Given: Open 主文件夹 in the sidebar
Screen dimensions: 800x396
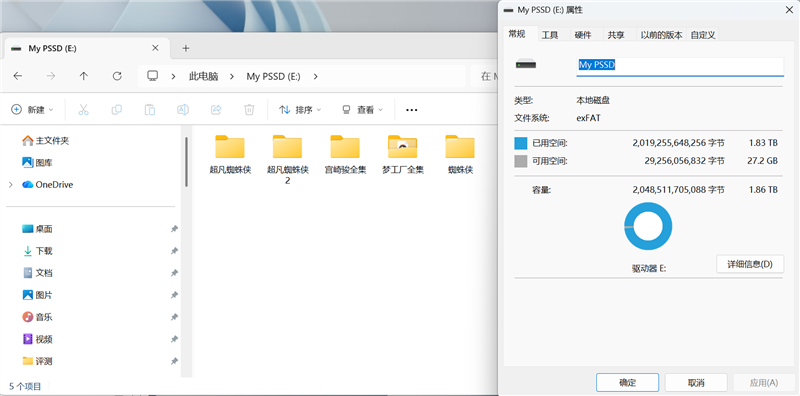Looking at the screenshot, I should click(x=46, y=140).
